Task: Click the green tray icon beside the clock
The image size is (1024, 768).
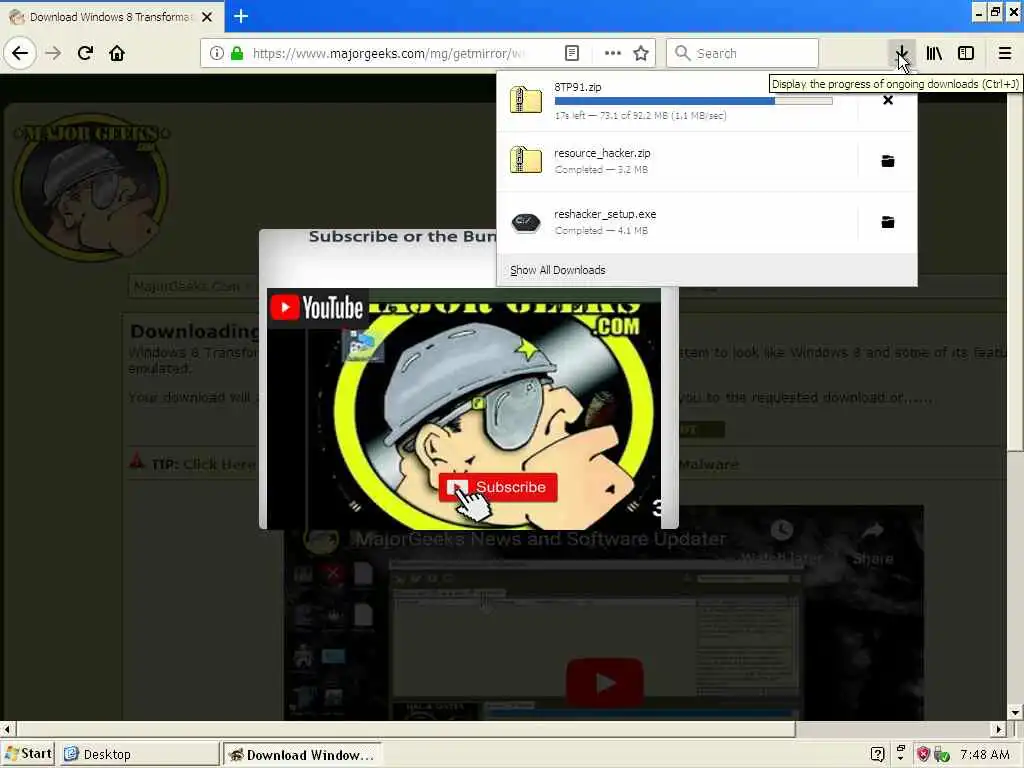Action: 941,755
